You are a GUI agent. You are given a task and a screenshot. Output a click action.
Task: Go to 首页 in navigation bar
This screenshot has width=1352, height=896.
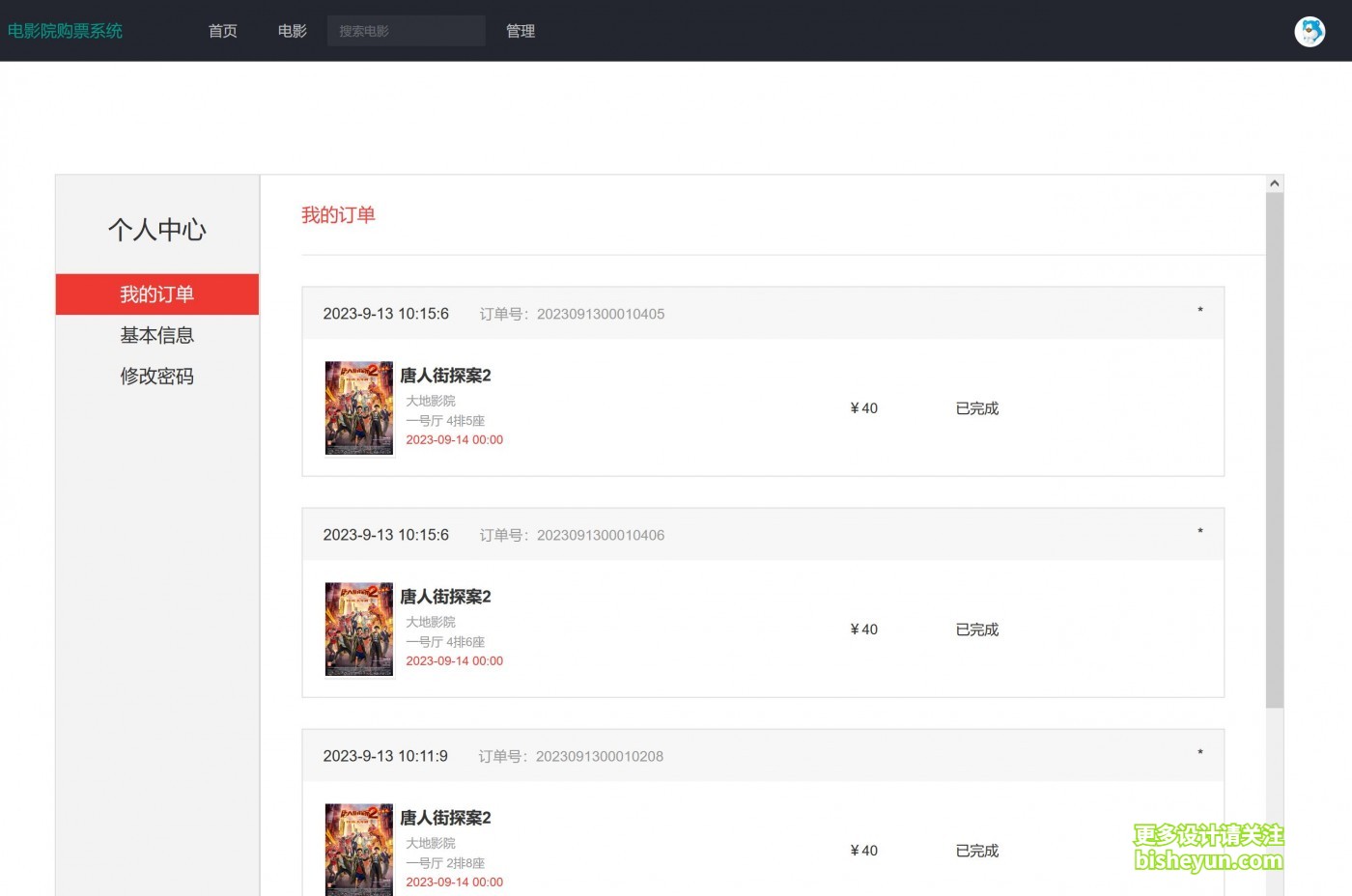click(223, 31)
